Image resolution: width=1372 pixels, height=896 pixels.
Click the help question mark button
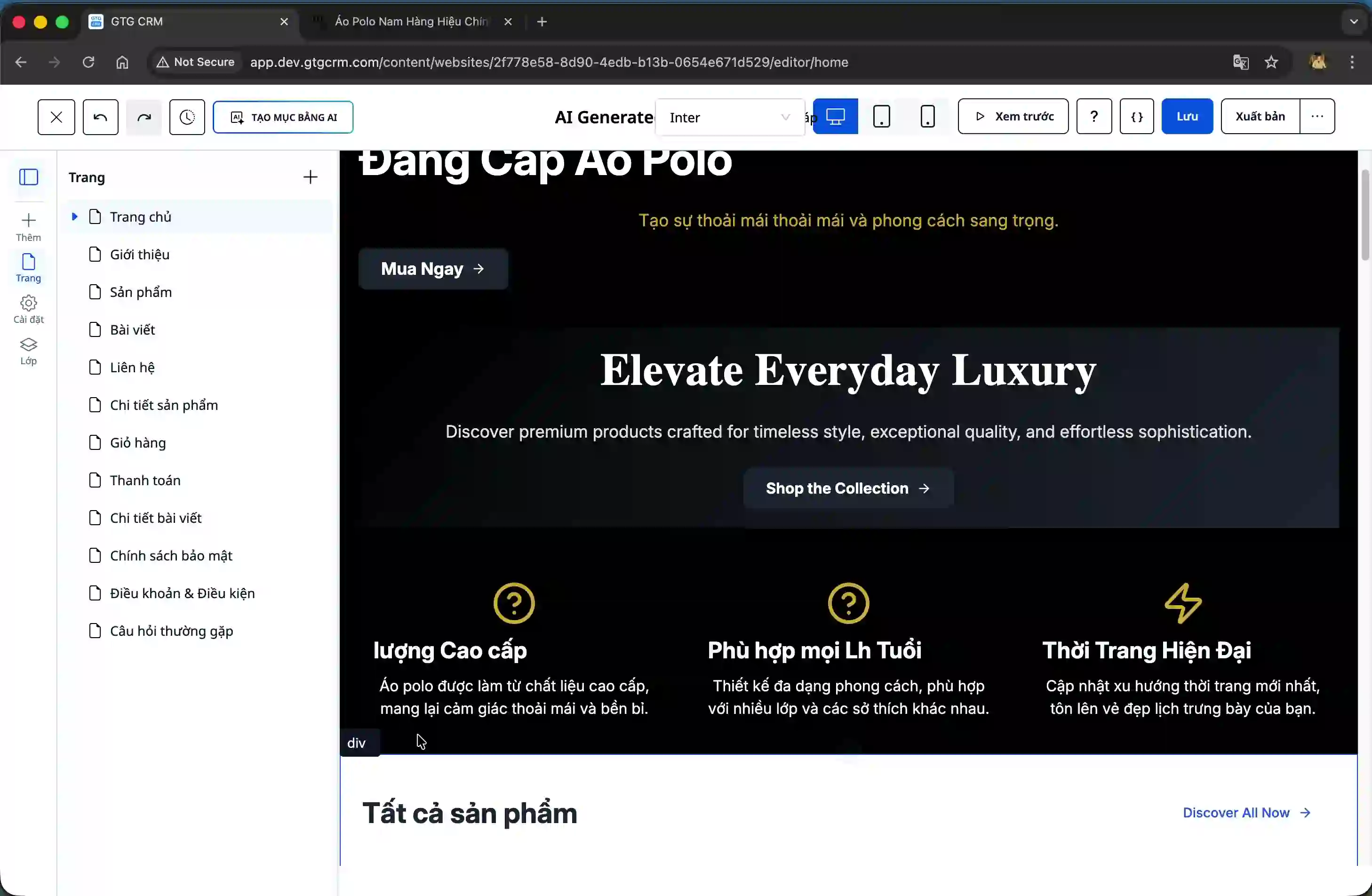pos(1093,116)
